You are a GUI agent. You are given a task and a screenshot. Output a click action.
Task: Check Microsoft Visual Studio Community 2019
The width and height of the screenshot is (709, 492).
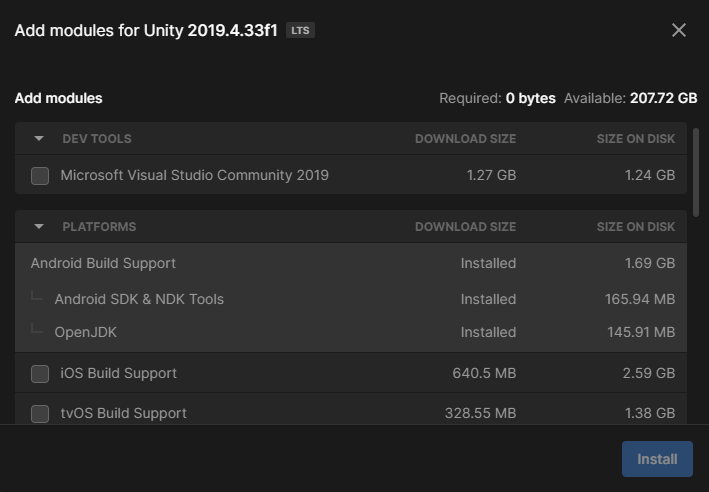coord(40,175)
